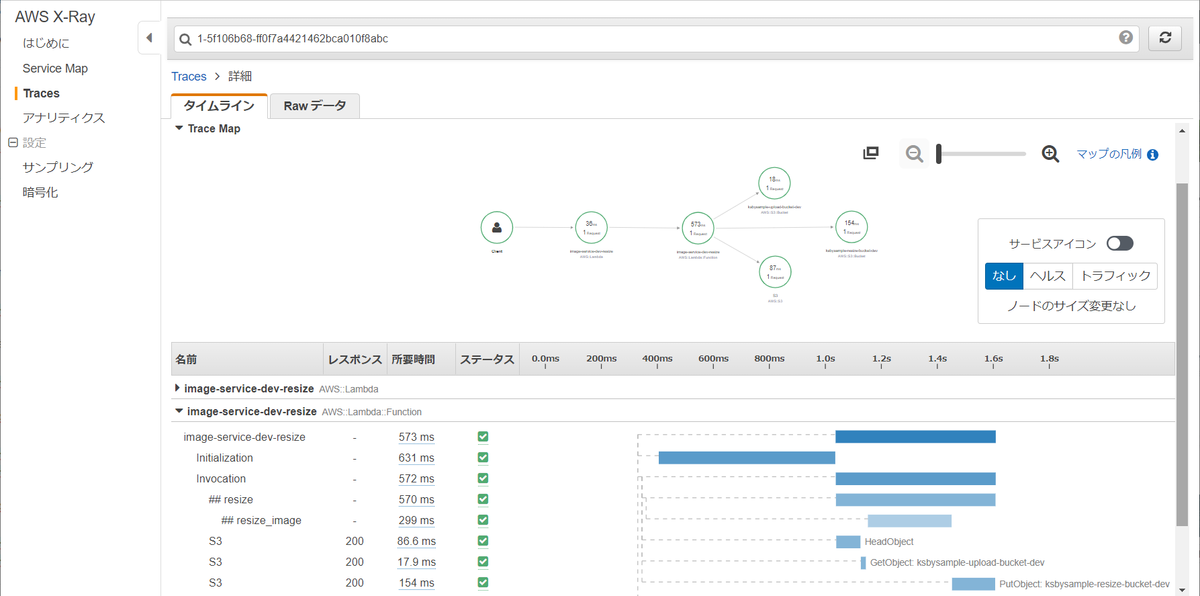The width and height of the screenshot is (1200, 596).
Task: Select the 38ms AWS::Lambda node
Action: [592, 228]
